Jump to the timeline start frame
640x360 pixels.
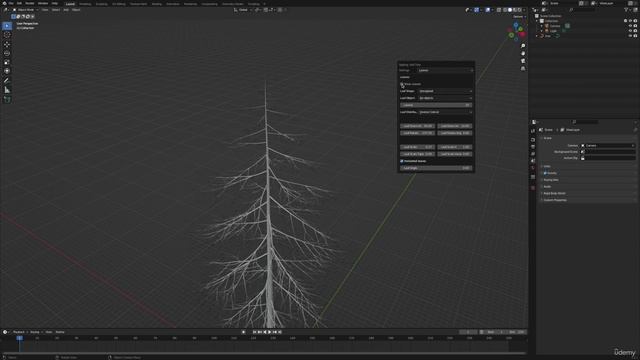coord(254,332)
